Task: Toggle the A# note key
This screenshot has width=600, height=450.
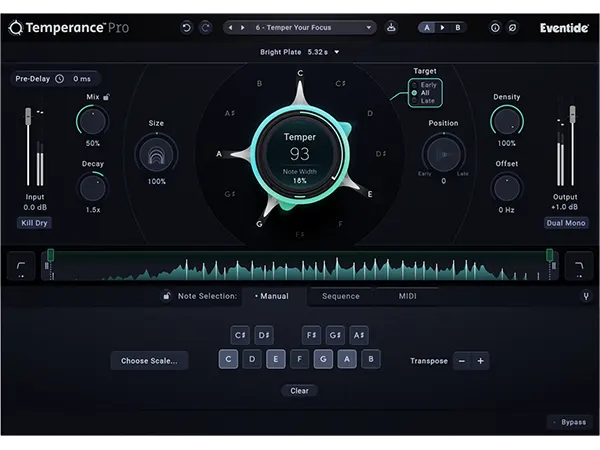Action: pos(359,335)
